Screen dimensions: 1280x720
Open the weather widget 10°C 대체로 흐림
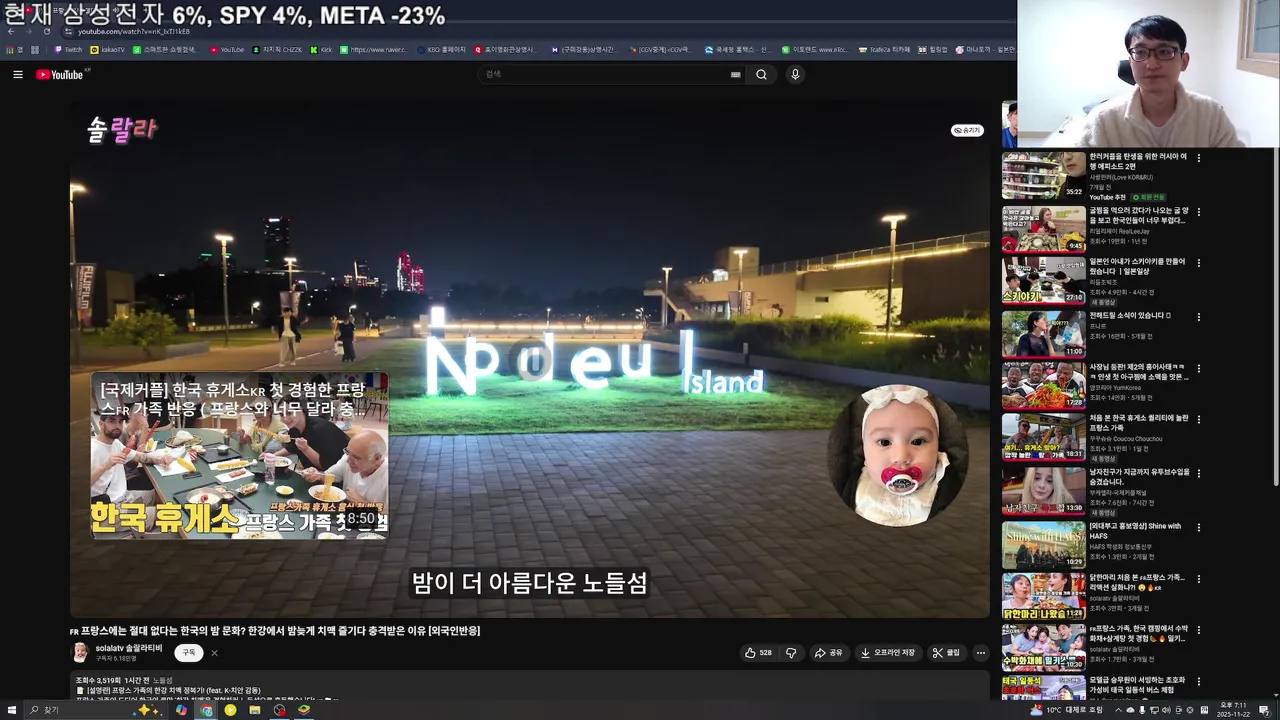point(1067,710)
